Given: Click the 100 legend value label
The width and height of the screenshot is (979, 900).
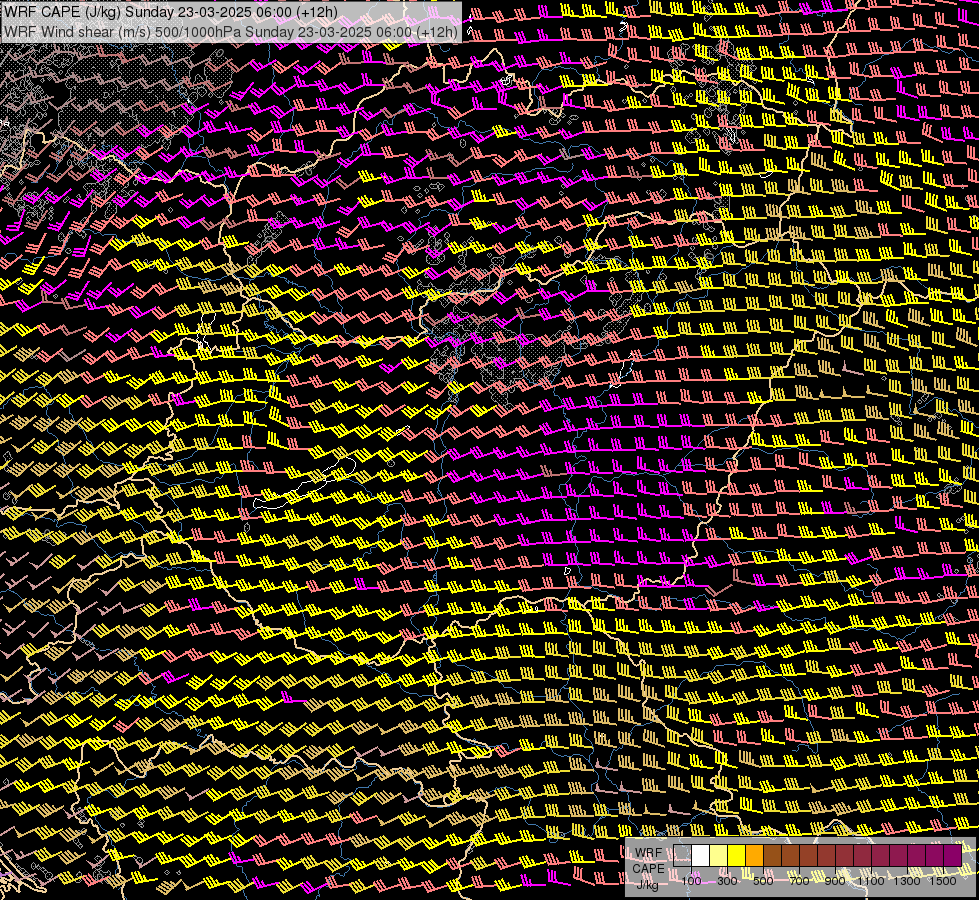Looking at the screenshot, I should (691, 881).
